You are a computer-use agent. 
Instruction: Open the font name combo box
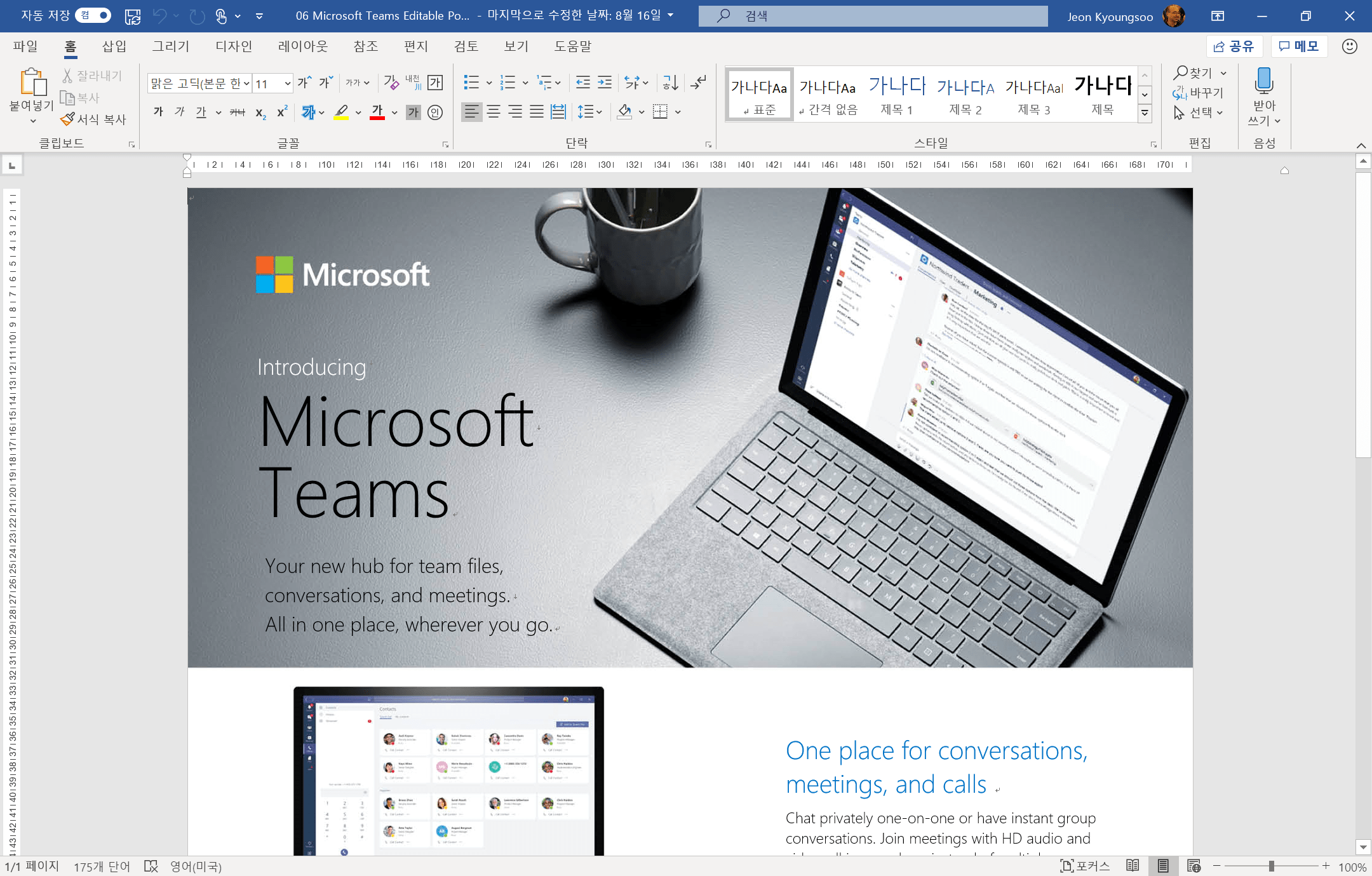click(199, 83)
